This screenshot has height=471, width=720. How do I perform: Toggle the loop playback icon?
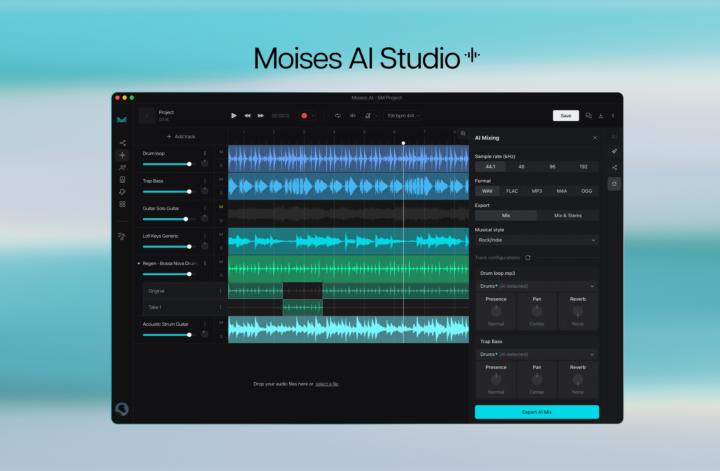click(x=338, y=116)
